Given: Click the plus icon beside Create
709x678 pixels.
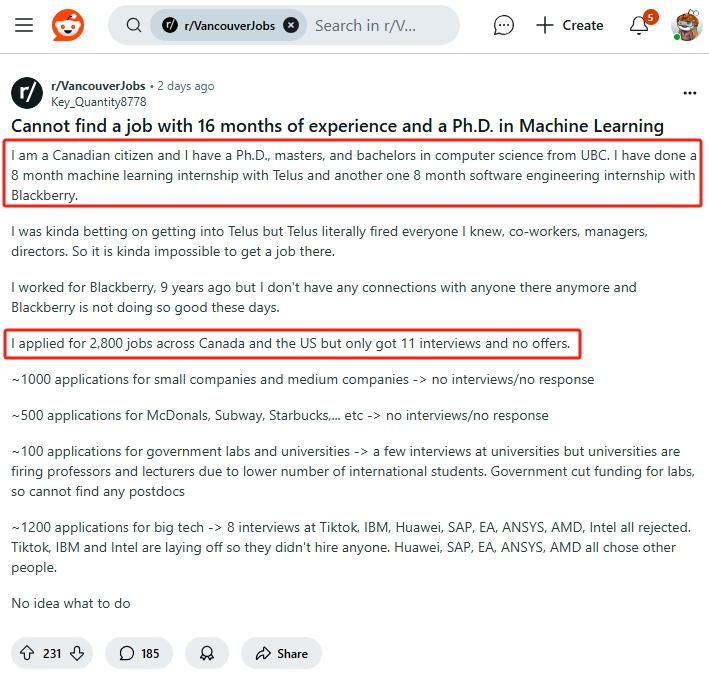Looking at the screenshot, I should coord(545,25).
